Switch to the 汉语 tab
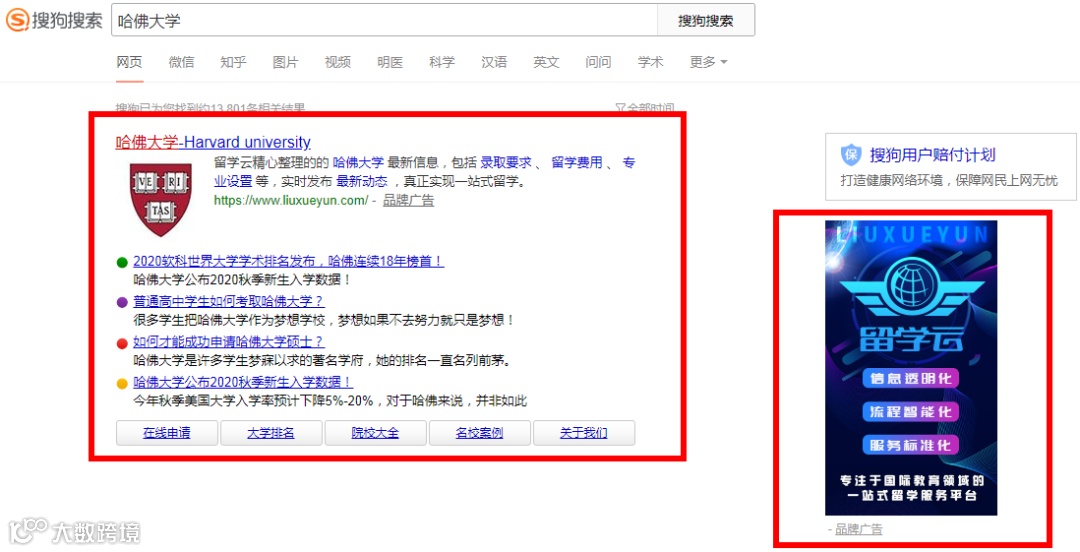The height and width of the screenshot is (552, 1080). pos(494,62)
